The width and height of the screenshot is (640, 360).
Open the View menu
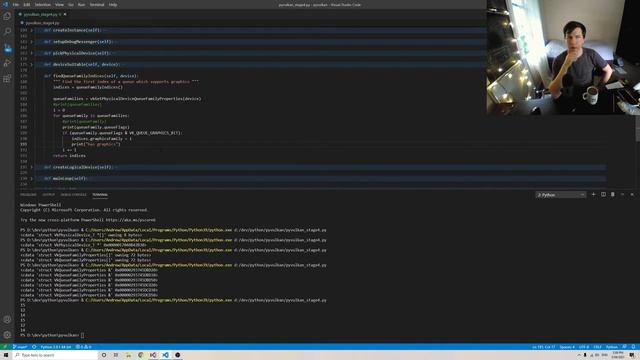[59, 4]
